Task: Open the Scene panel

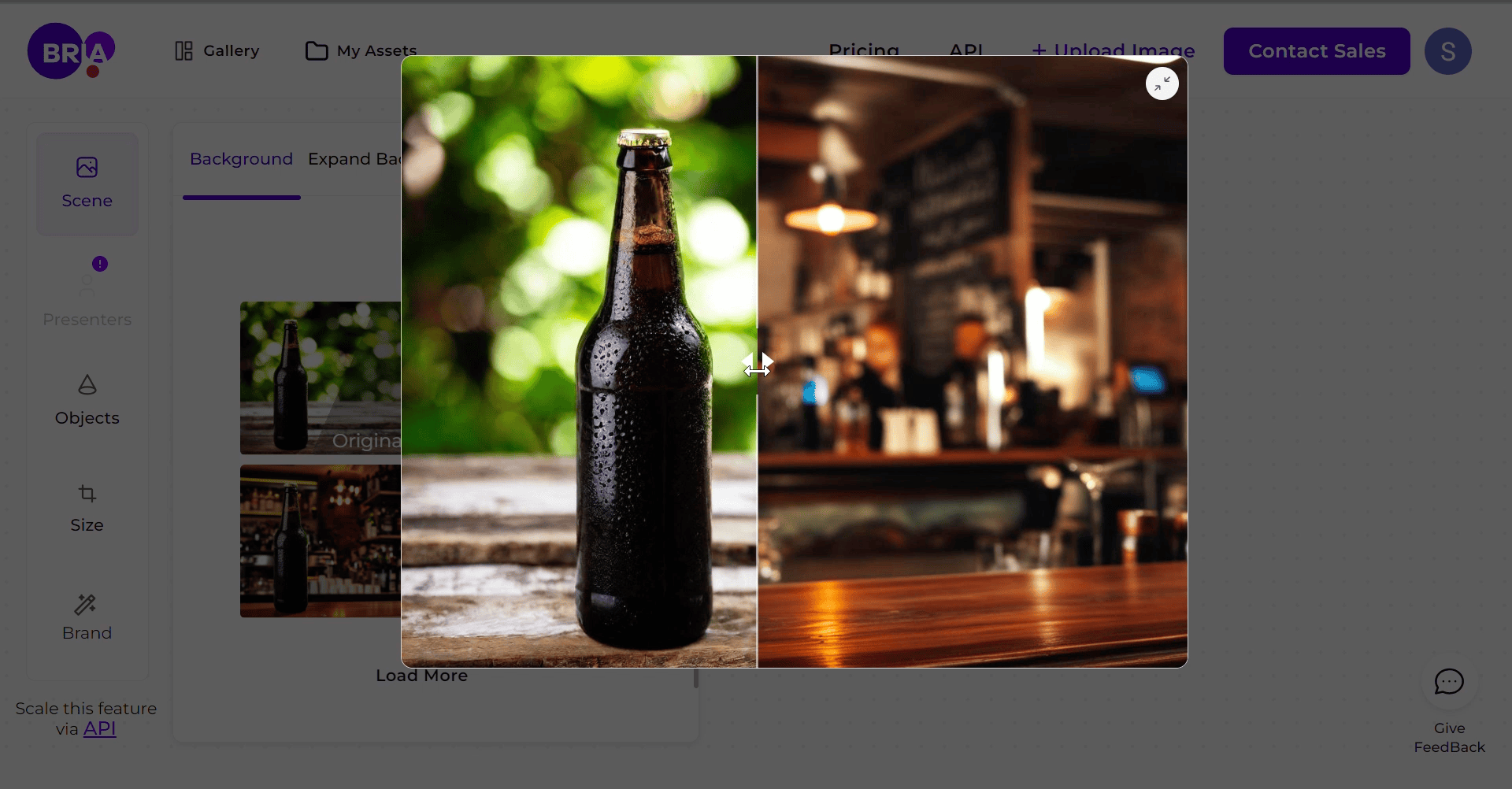Action: pyautogui.click(x=87, y=183)
